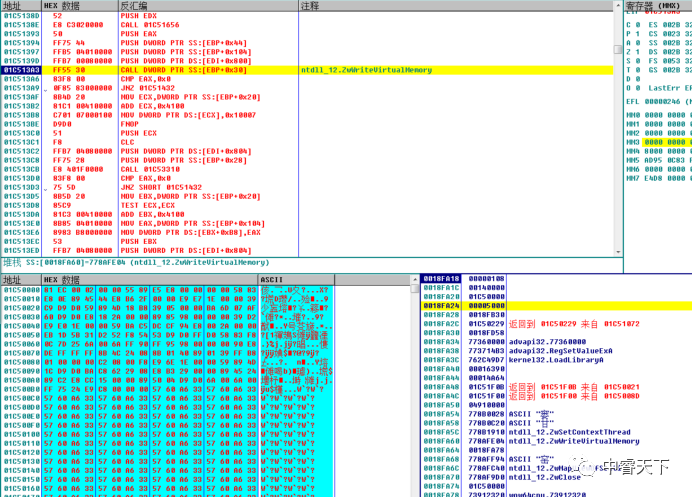The height and width of the screenshot is (497, 692).
Task: Click the advapi32.RegSetValueExA stack entry
Action: (x=560, y=351)
